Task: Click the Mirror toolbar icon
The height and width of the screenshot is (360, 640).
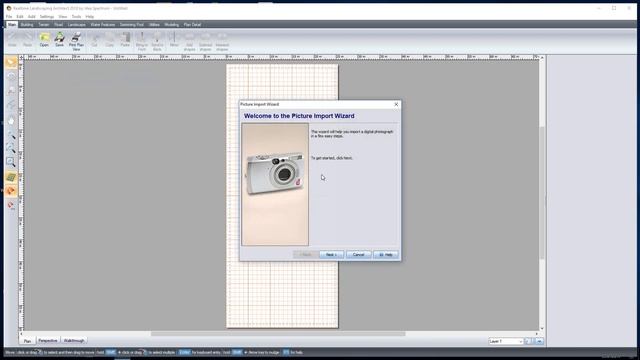Action: (174, 40)
